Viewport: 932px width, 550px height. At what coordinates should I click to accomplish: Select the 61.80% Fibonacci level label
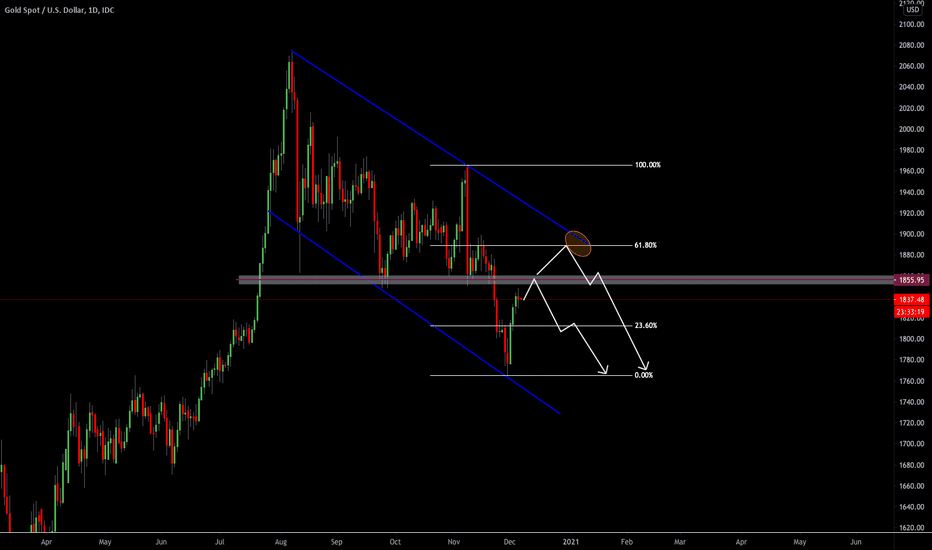646,245
